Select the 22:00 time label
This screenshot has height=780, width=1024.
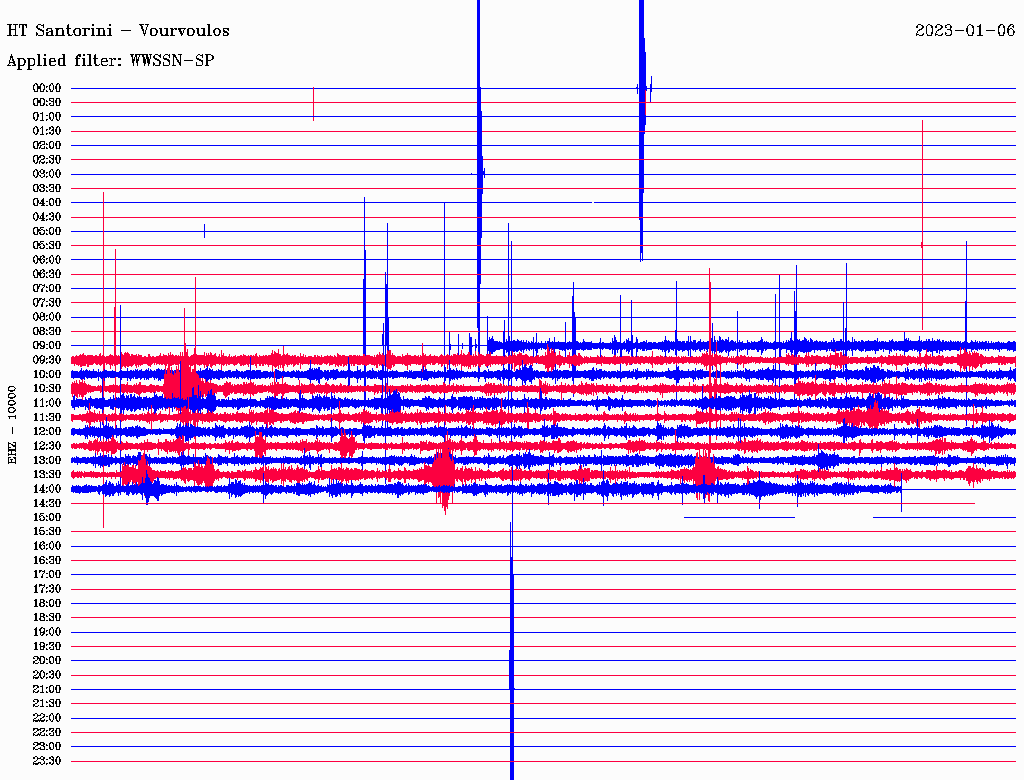(46, 718)
